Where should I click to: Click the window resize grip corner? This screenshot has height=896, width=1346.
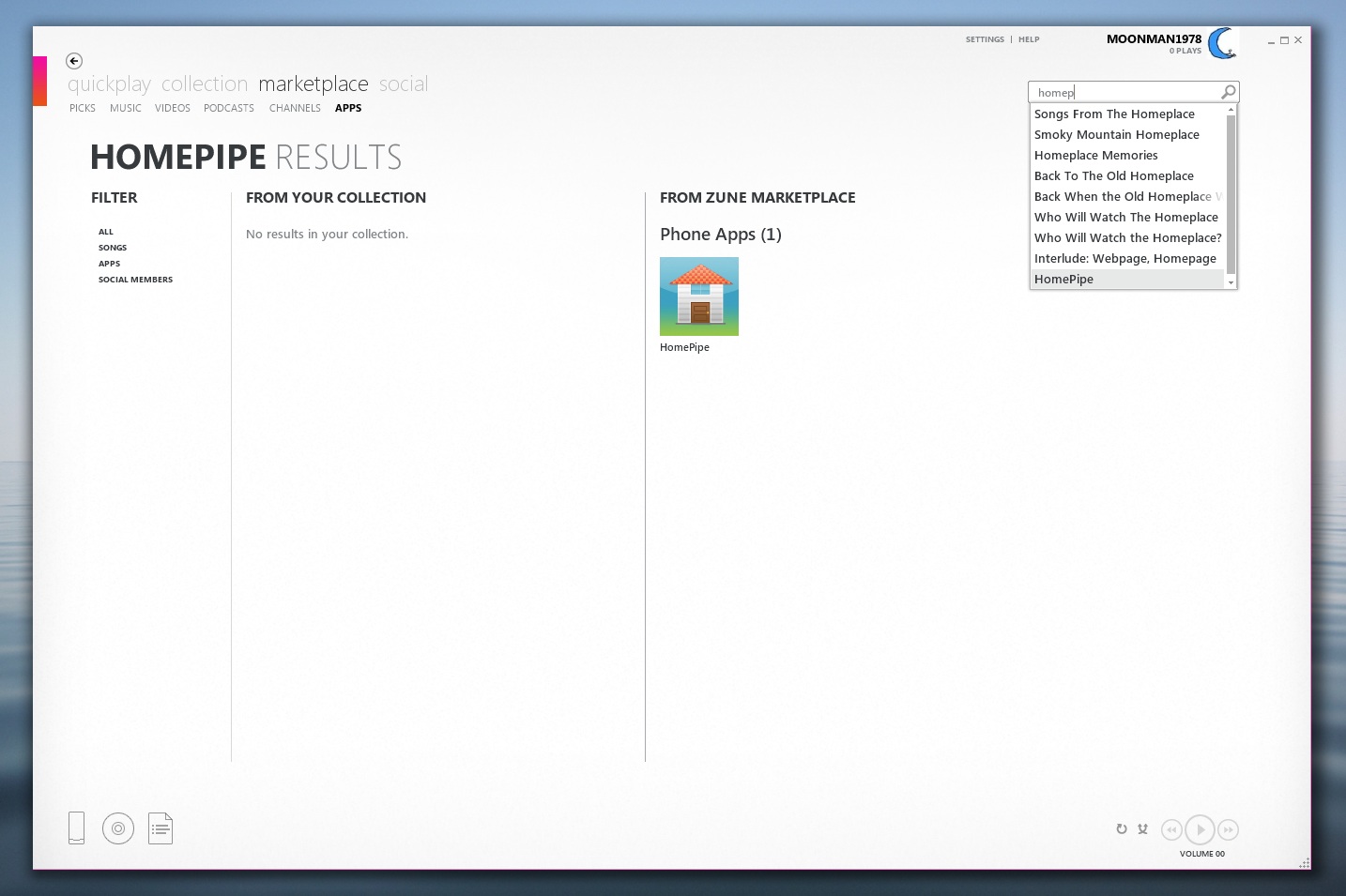(x=1305, y=863)
